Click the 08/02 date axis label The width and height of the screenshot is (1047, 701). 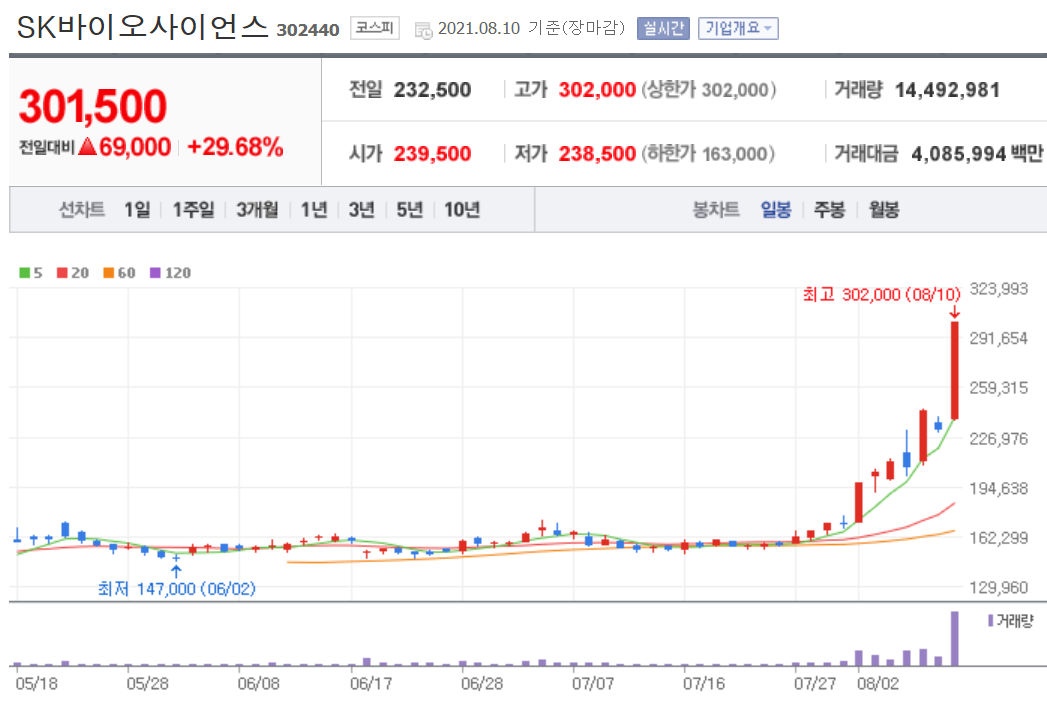click(878, 684)
